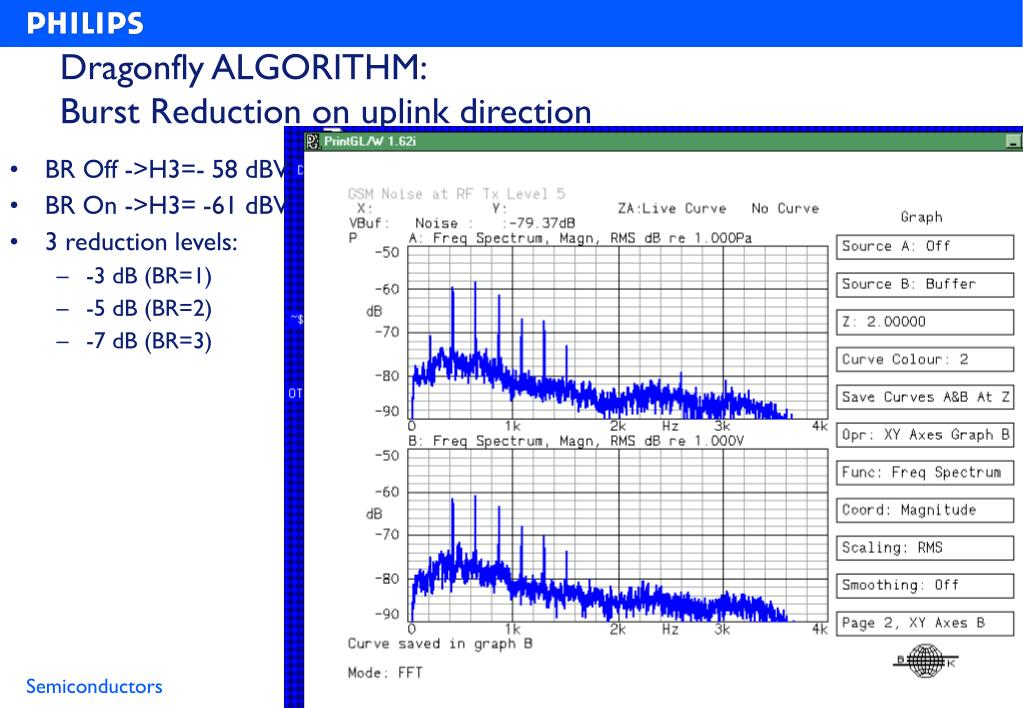Click the ZA:Live Curve label
Image resolution: width=1023 pixels, height=708 pixels.
coord(672,209)
